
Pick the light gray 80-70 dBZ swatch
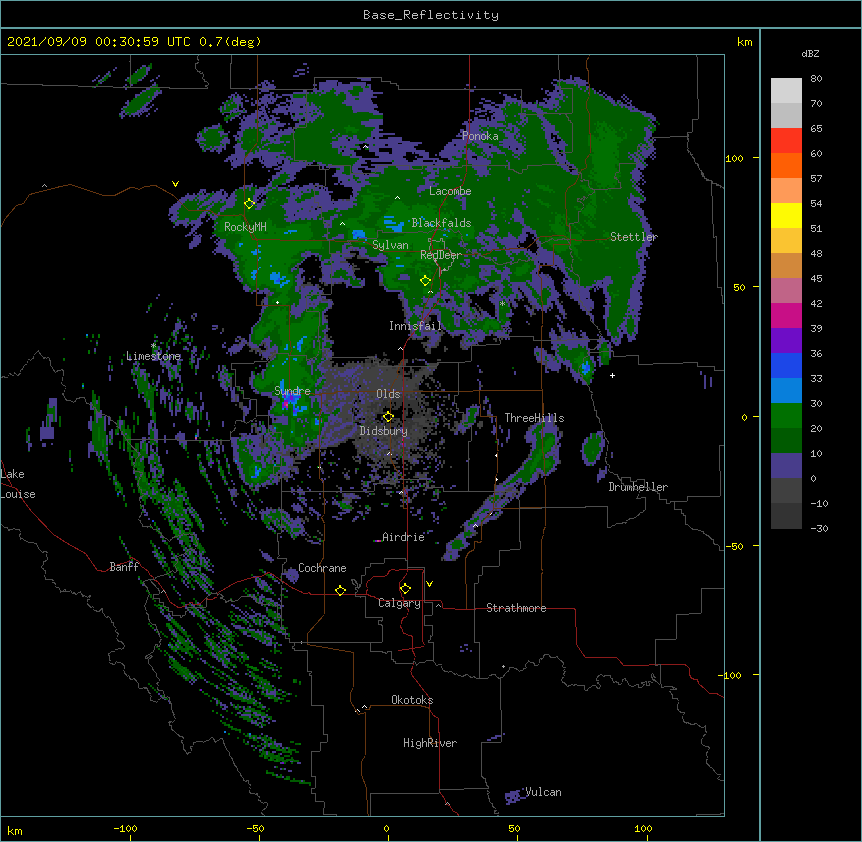tap(786, 91)
